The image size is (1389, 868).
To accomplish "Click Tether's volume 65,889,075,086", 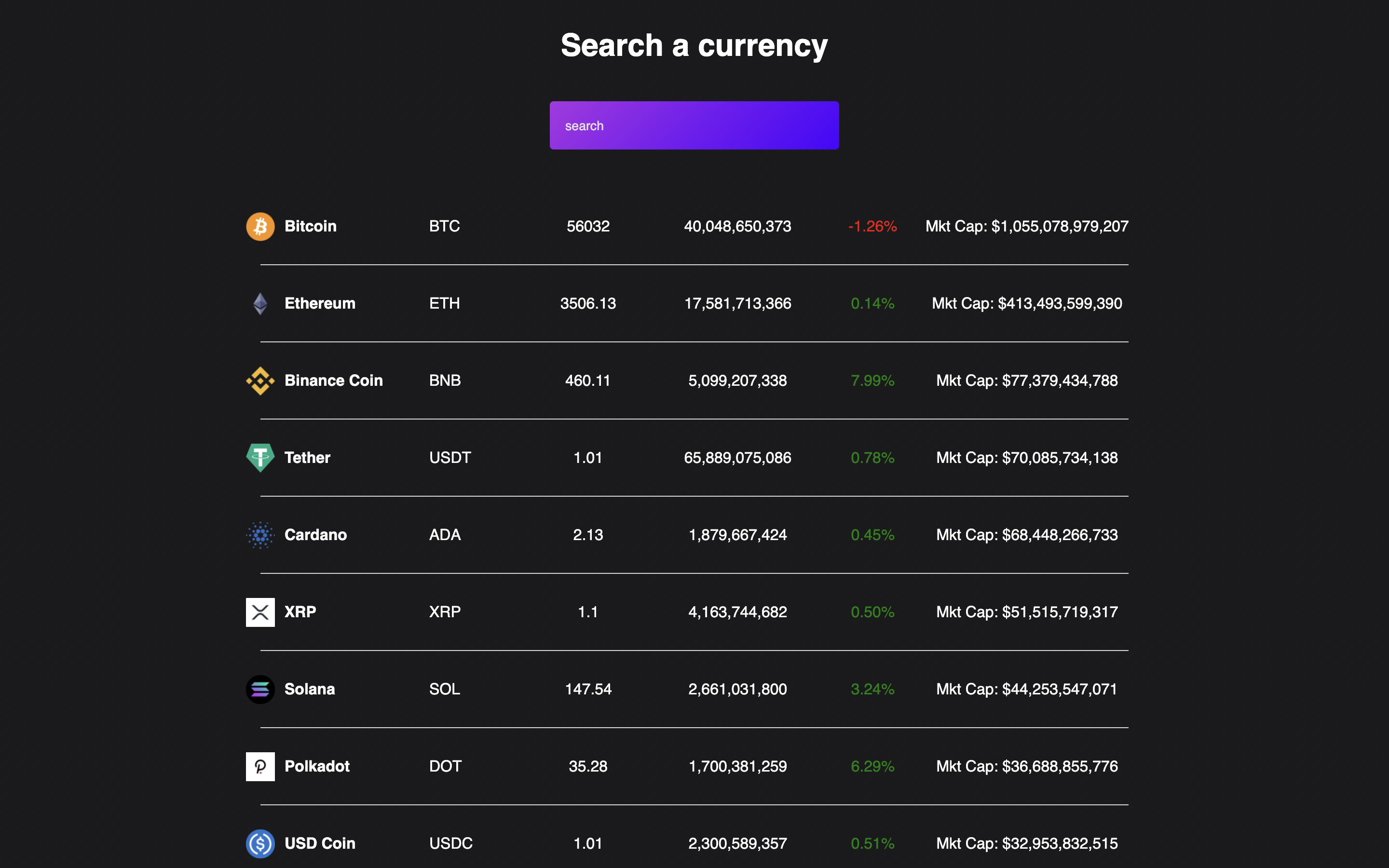I will point(737,458).
